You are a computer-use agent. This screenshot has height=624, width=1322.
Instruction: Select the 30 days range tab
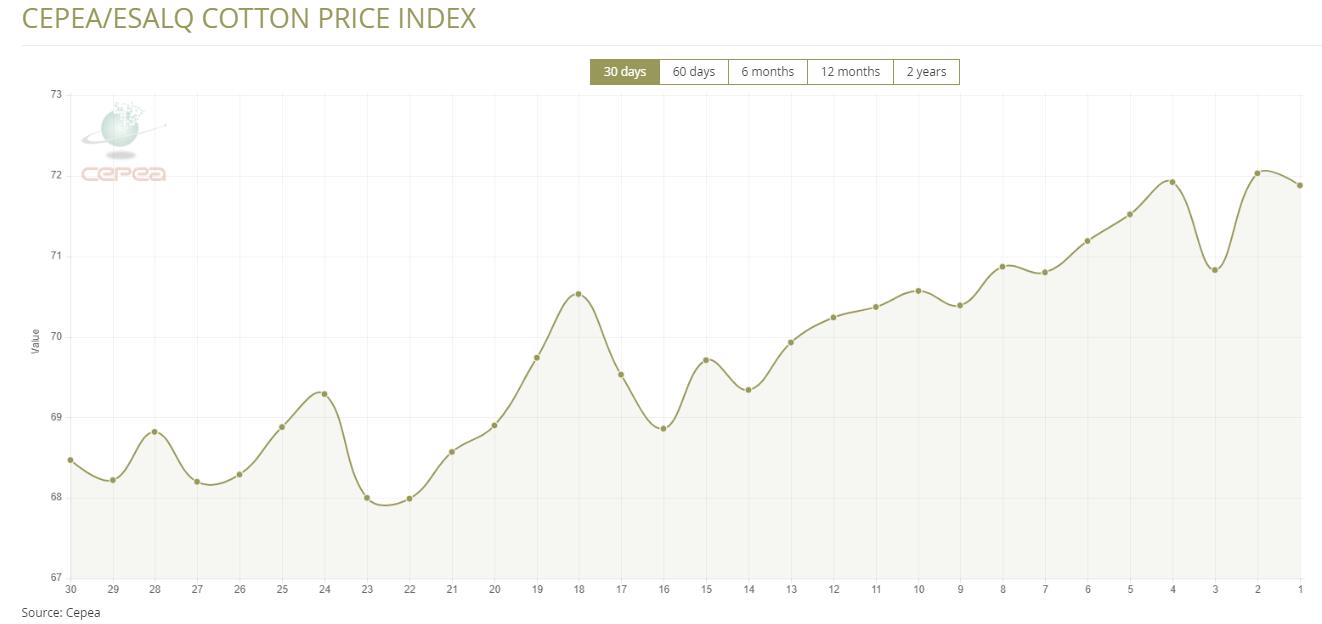coord(625,72)
